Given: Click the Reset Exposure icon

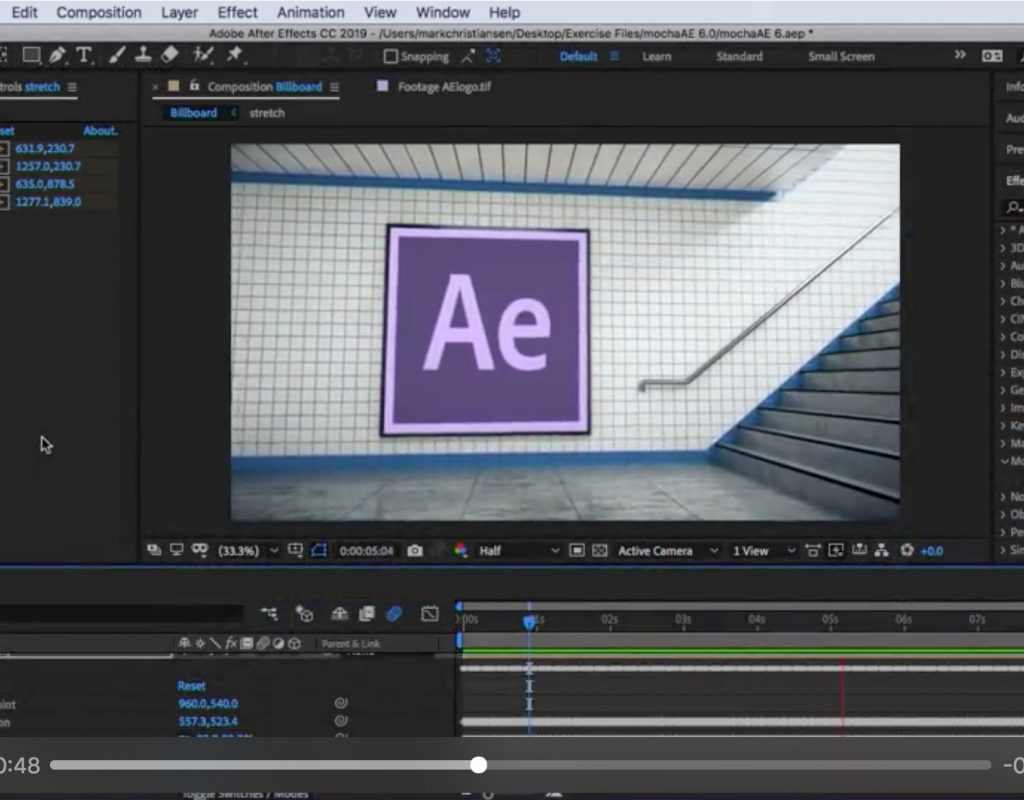Looking at the screenshot, I should [x=907, y=550].
